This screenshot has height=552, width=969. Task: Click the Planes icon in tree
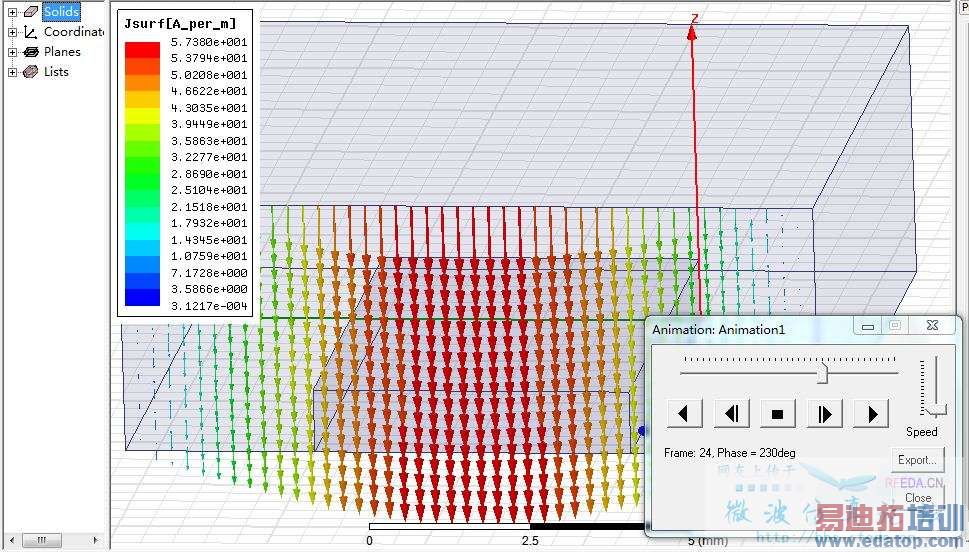pyautogui.click(x=31, y=52)
